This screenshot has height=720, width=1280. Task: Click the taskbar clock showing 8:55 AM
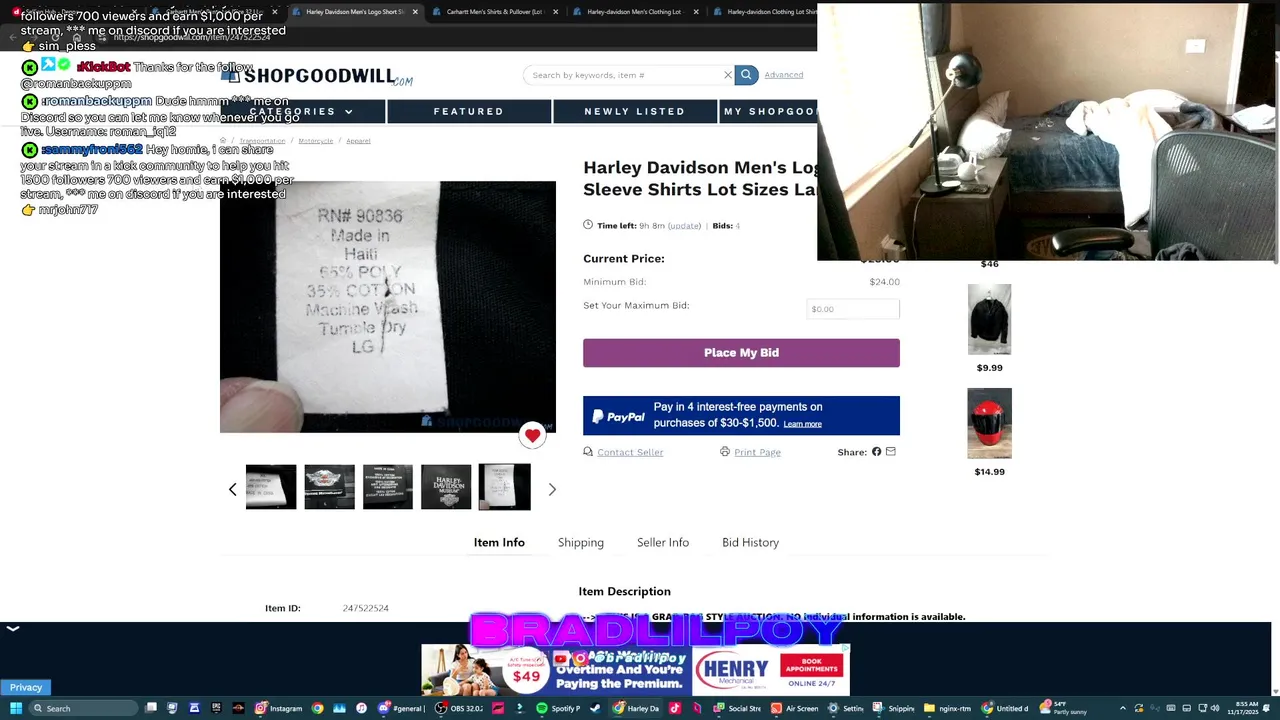coord(1244,708)
